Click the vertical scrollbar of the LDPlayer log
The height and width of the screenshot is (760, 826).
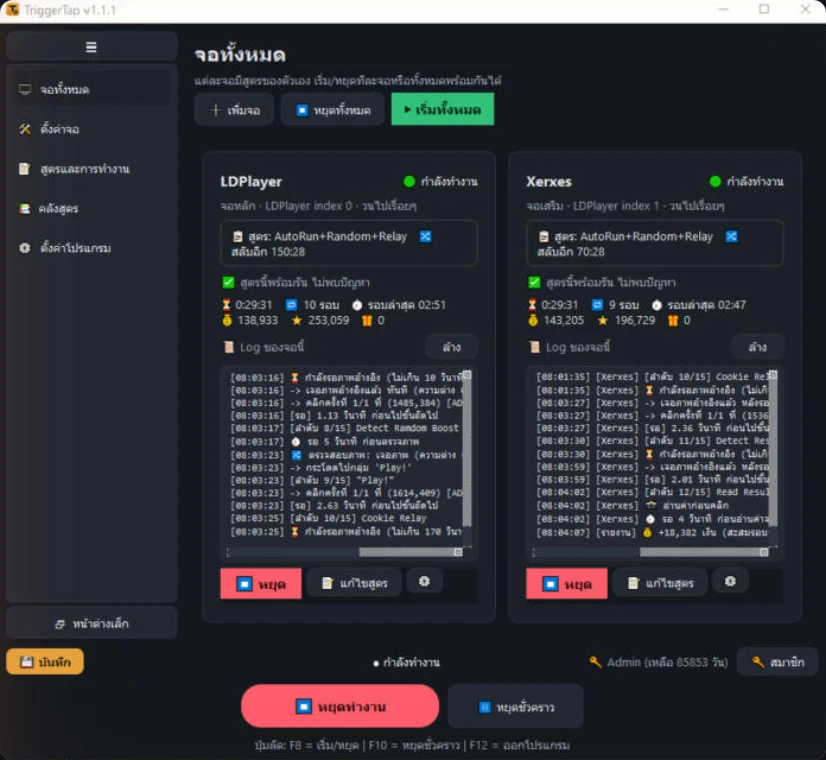tap(467, 448)
